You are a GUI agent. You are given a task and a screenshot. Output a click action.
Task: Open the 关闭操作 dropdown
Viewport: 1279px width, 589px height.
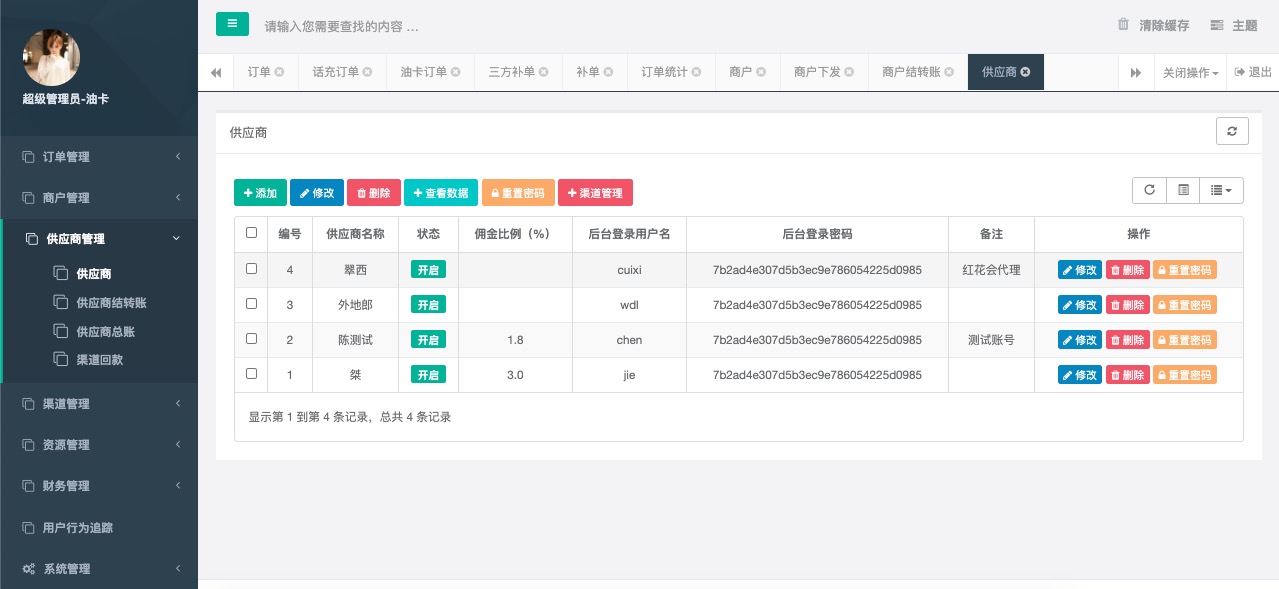point(1189,72)
